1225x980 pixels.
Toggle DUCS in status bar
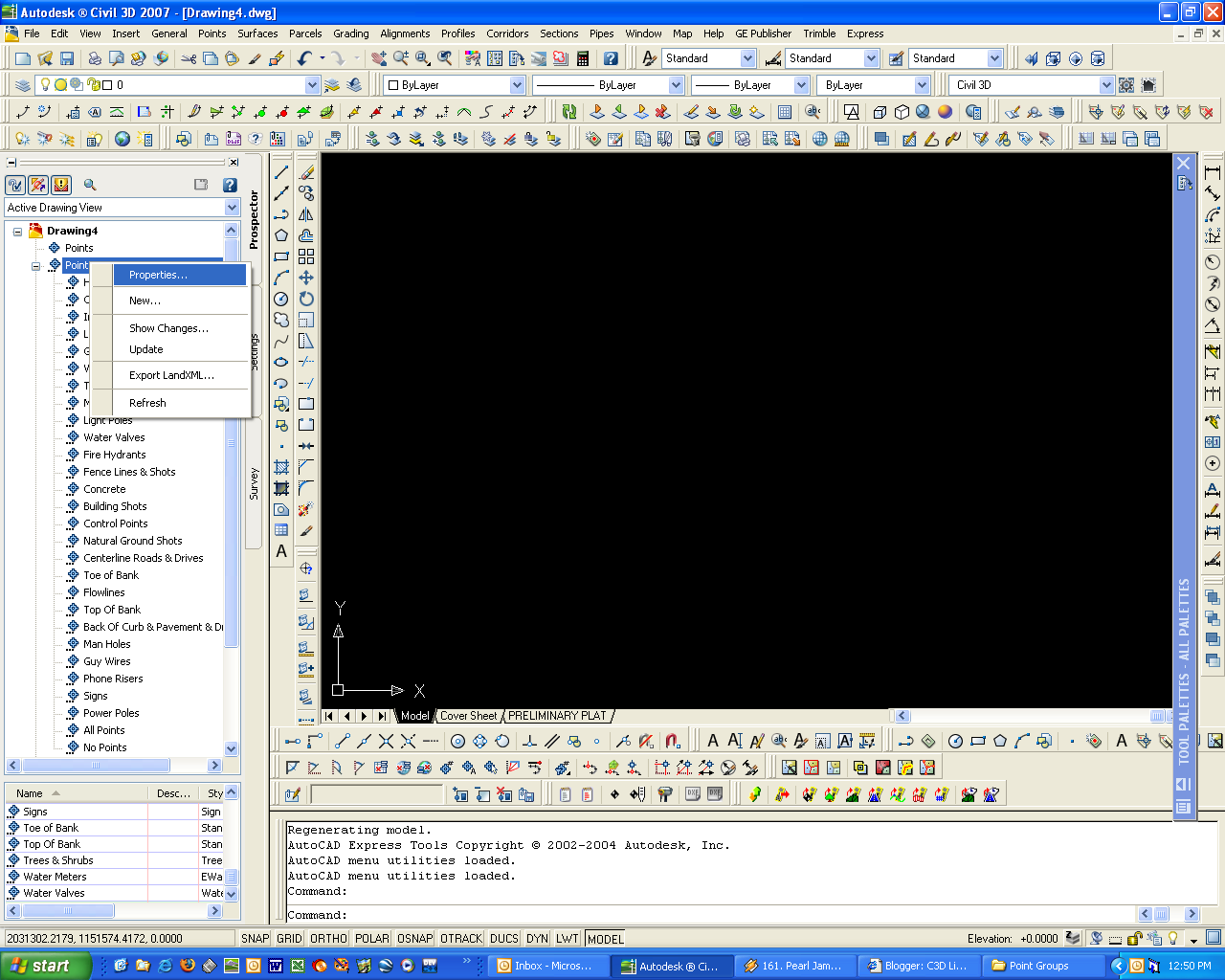504,939
